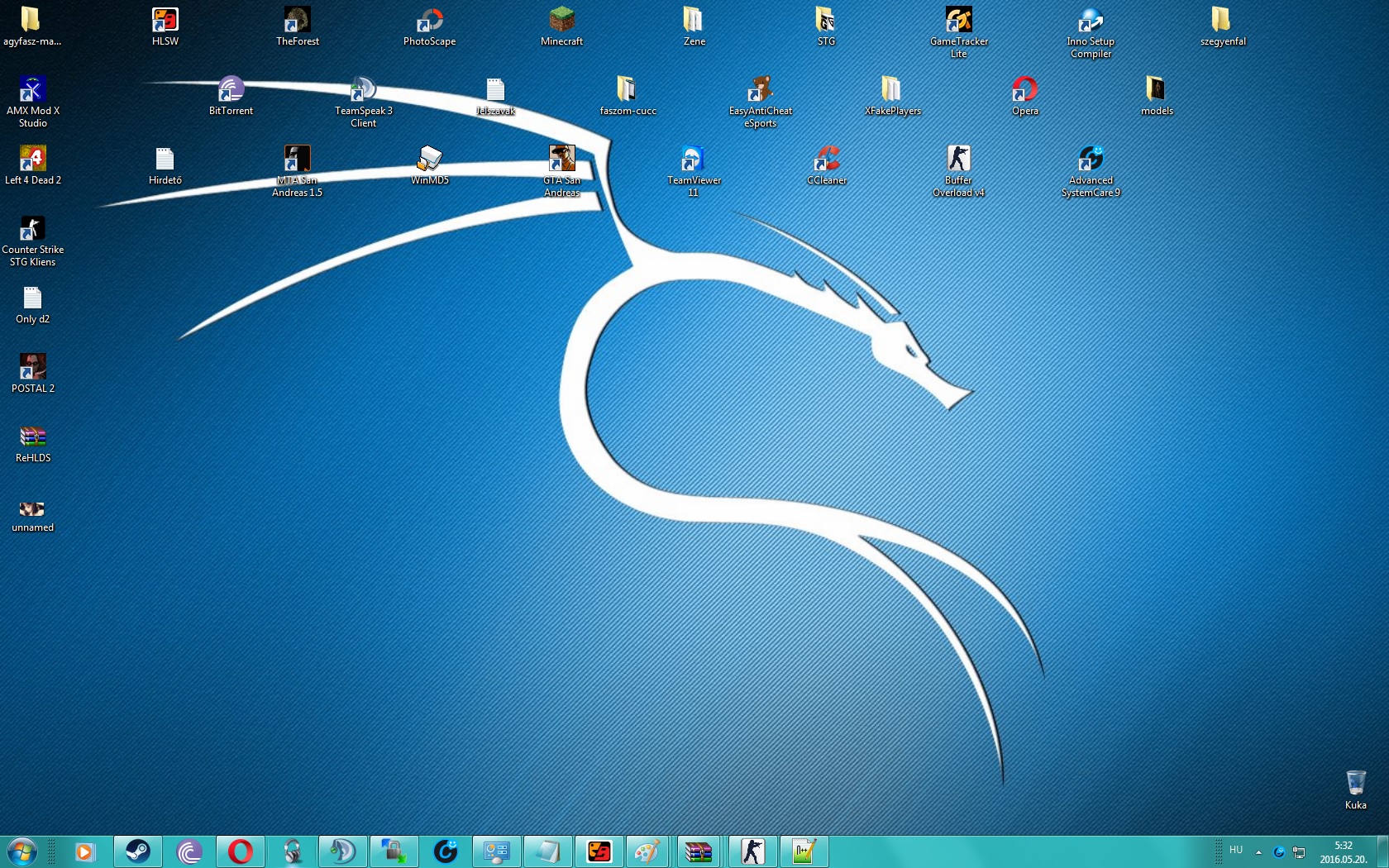Launch EasyAntiCheat eSports shortcut

click(761, 102)
